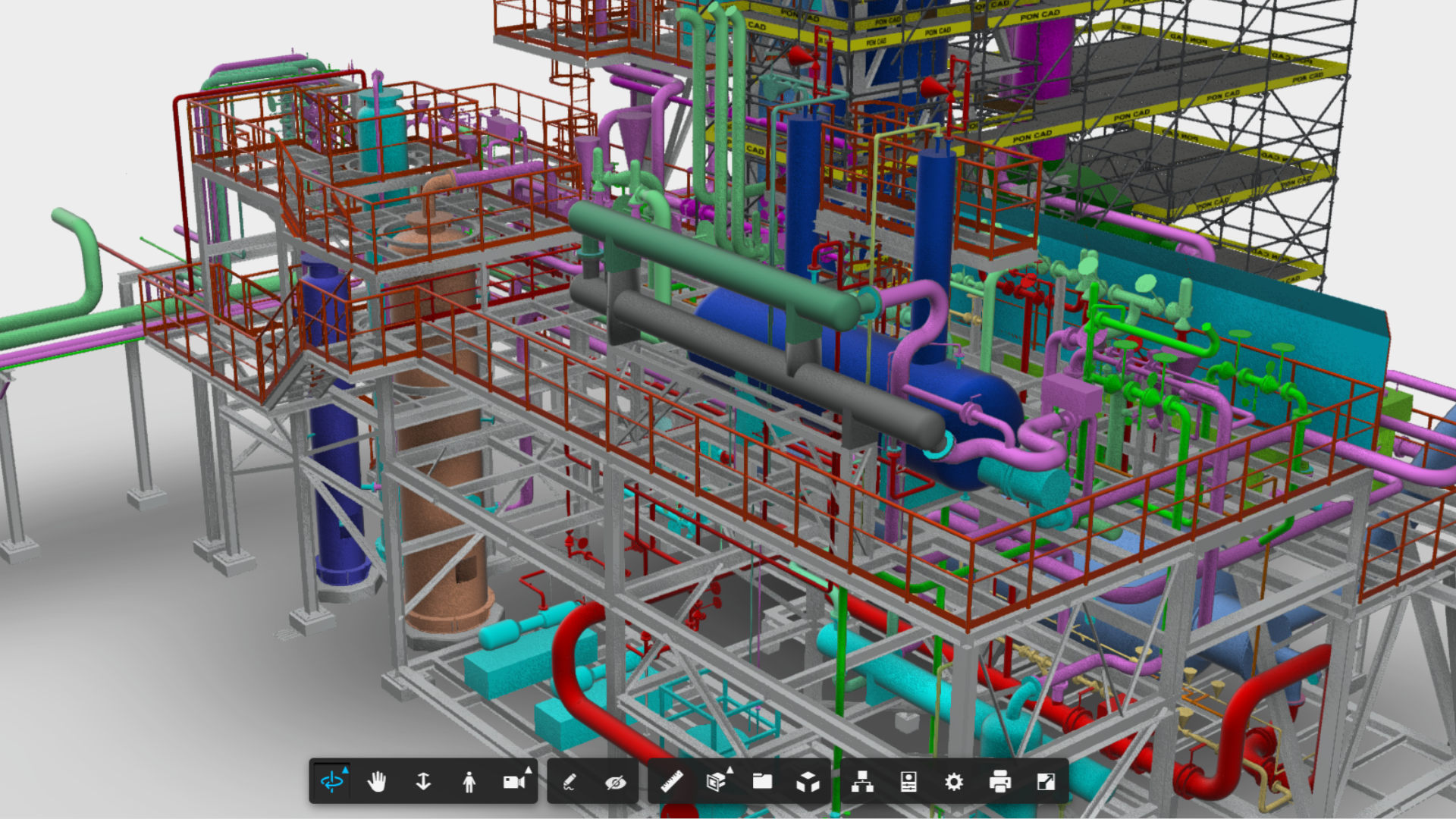Image resolution: width=1456 pixels, height=819 pixels.
Task: Open viewer Settings gear
Action: point(954,781)
